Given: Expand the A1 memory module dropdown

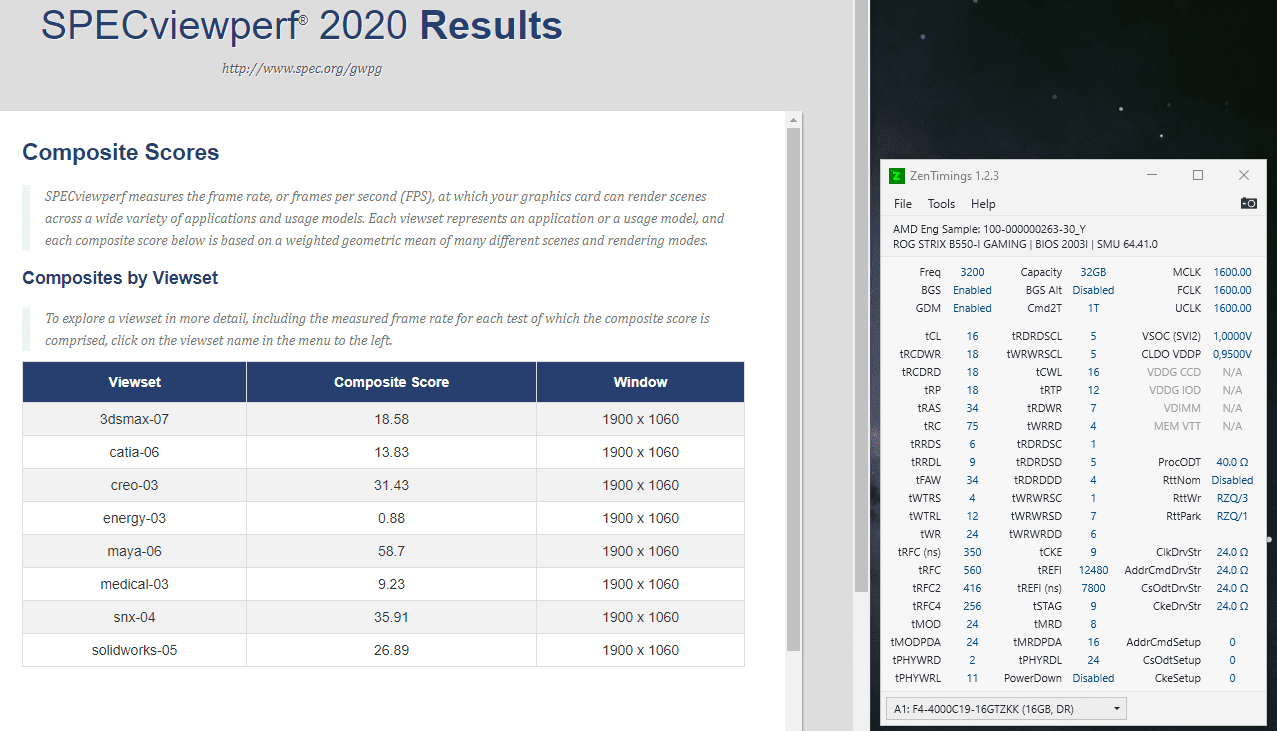Looking at the screenshot, I should pos(1006,709).
